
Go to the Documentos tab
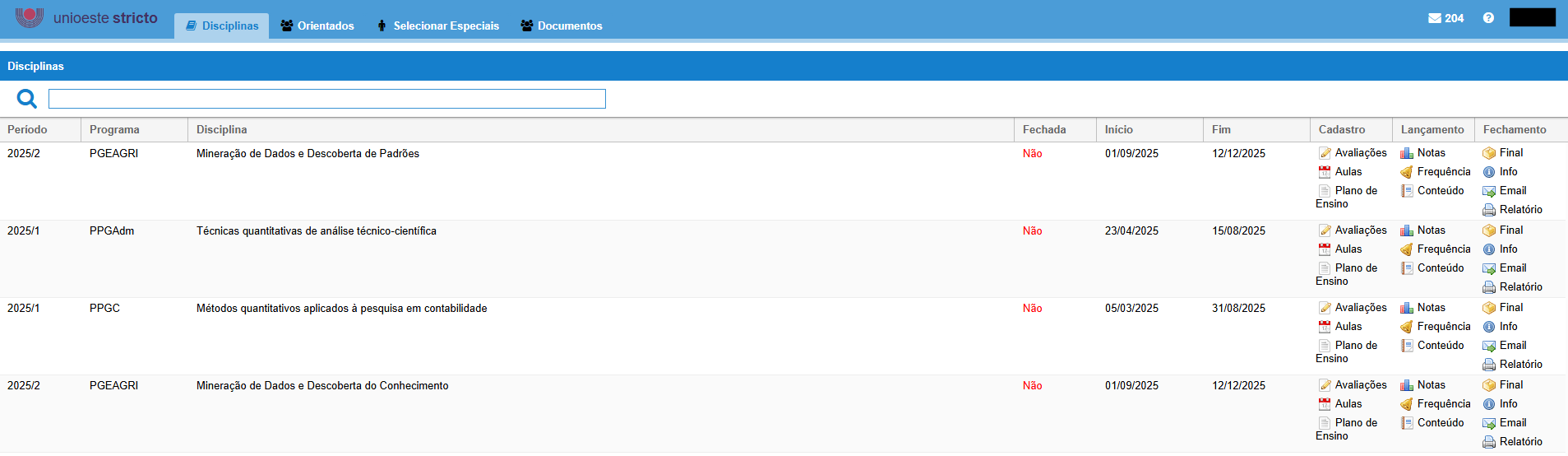(x=562, y=26)
